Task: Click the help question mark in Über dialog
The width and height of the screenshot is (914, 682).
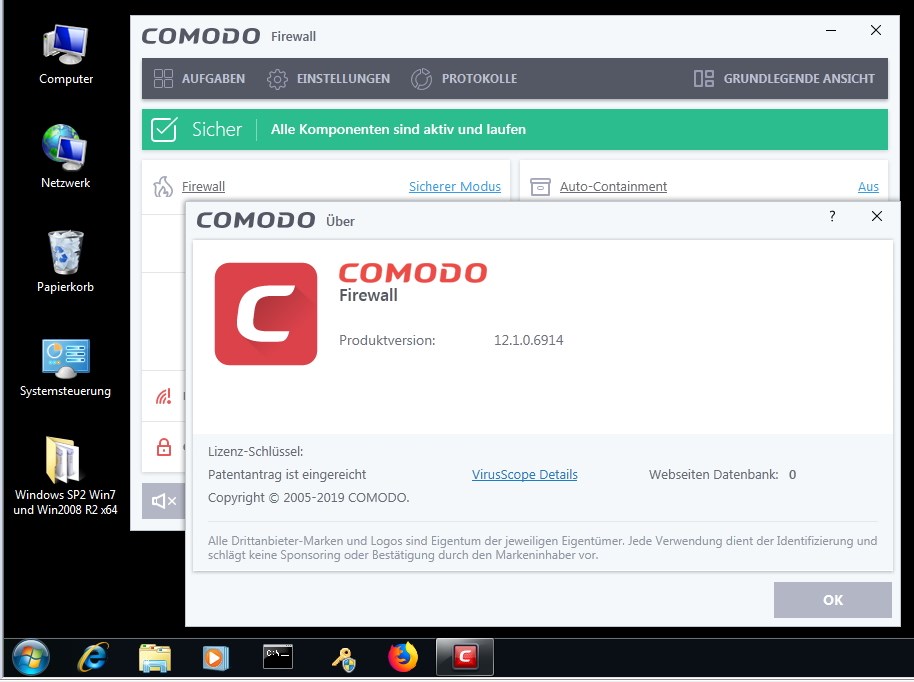Action: (x=832, y=216)
